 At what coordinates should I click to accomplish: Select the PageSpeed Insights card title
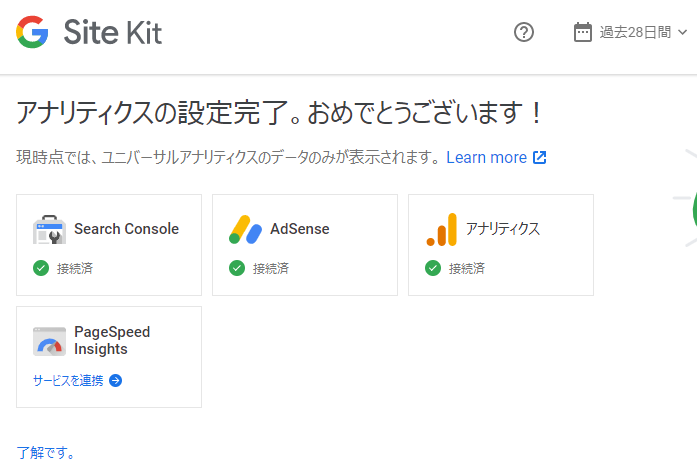(x=112, y=340)
